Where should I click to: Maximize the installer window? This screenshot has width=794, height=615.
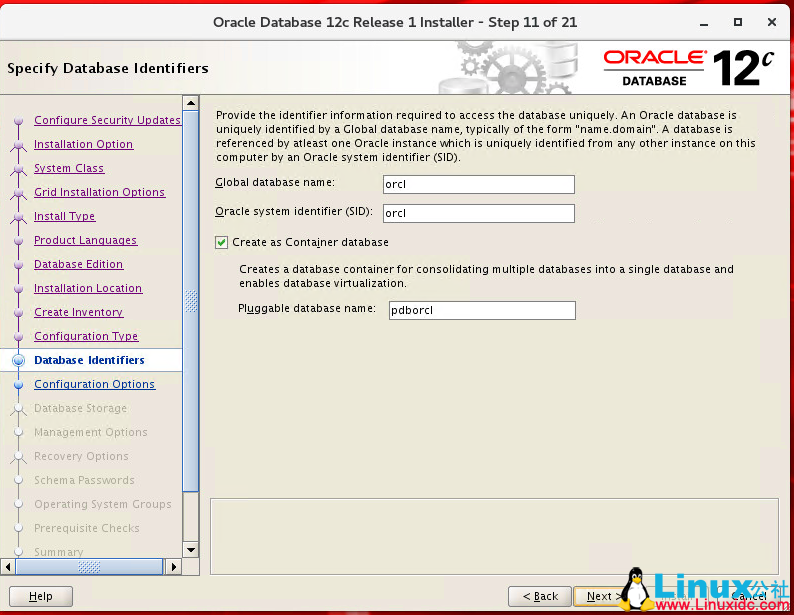(x=738, y=22)
